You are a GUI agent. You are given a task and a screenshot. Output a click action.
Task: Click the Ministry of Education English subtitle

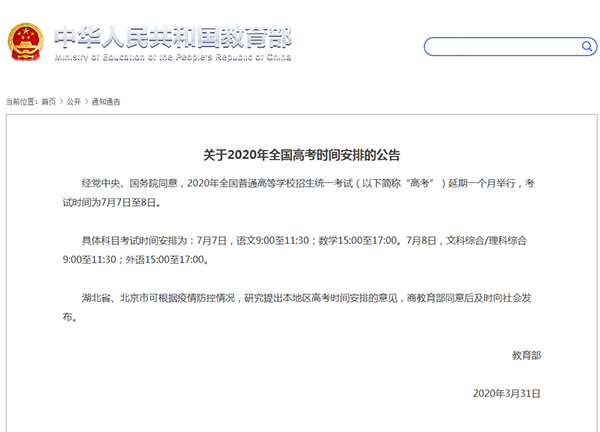tap(173, 57)
